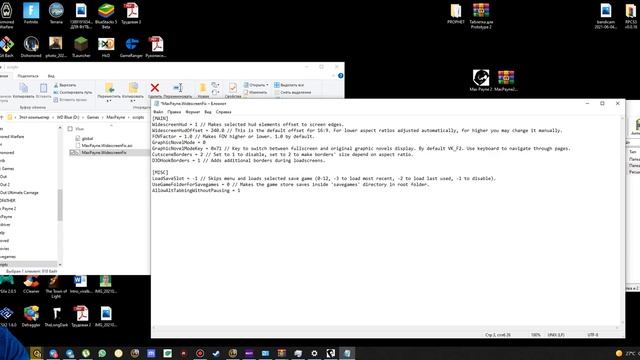
Task: Switch to the Поделиться tab in Explorer
Action: click(28, 76)
